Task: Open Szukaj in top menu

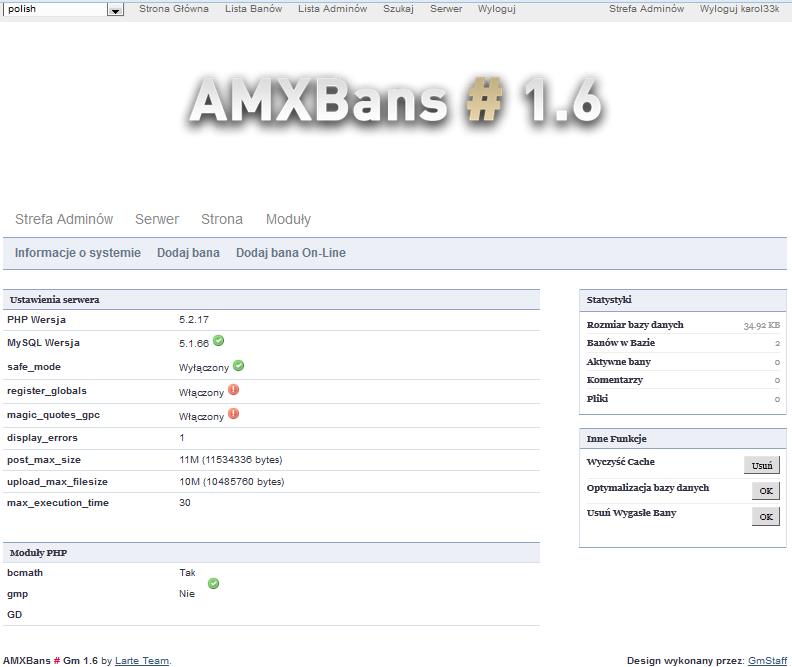Action: pos(398,9)
